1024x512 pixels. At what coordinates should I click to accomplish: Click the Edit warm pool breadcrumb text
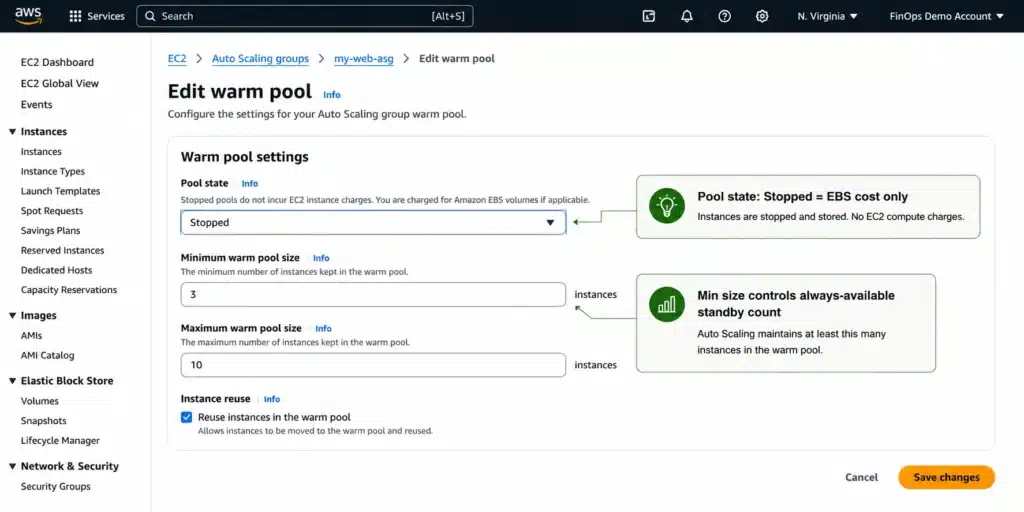click(457, 59)
